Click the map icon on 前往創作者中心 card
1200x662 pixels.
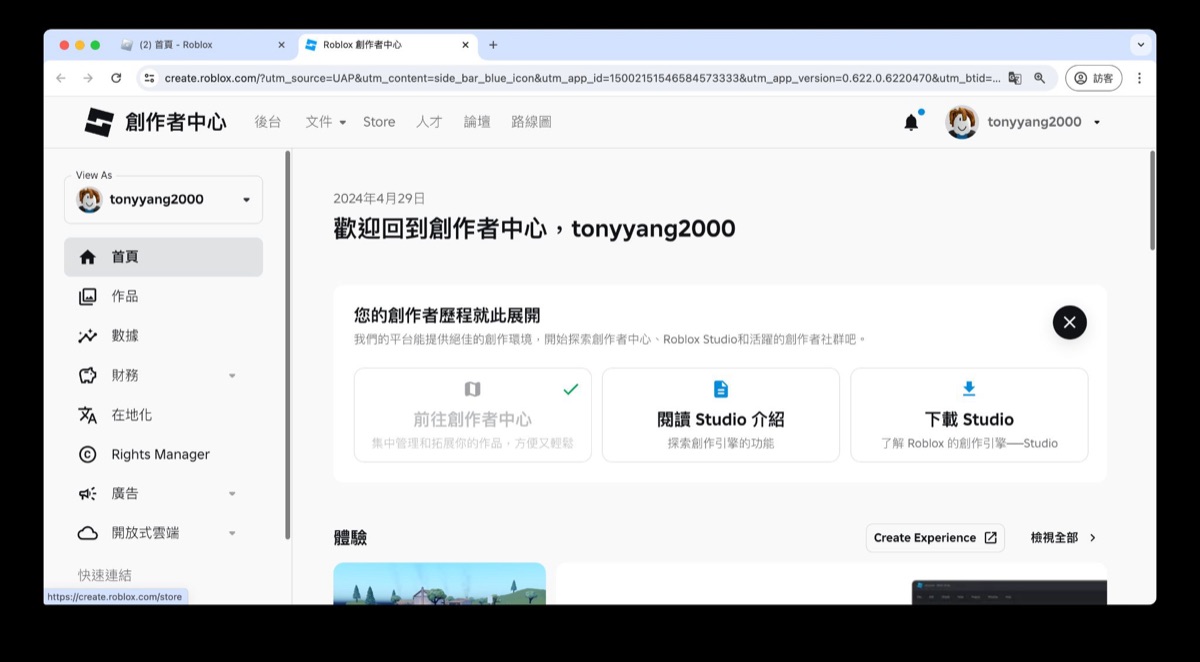click(472, 389)
